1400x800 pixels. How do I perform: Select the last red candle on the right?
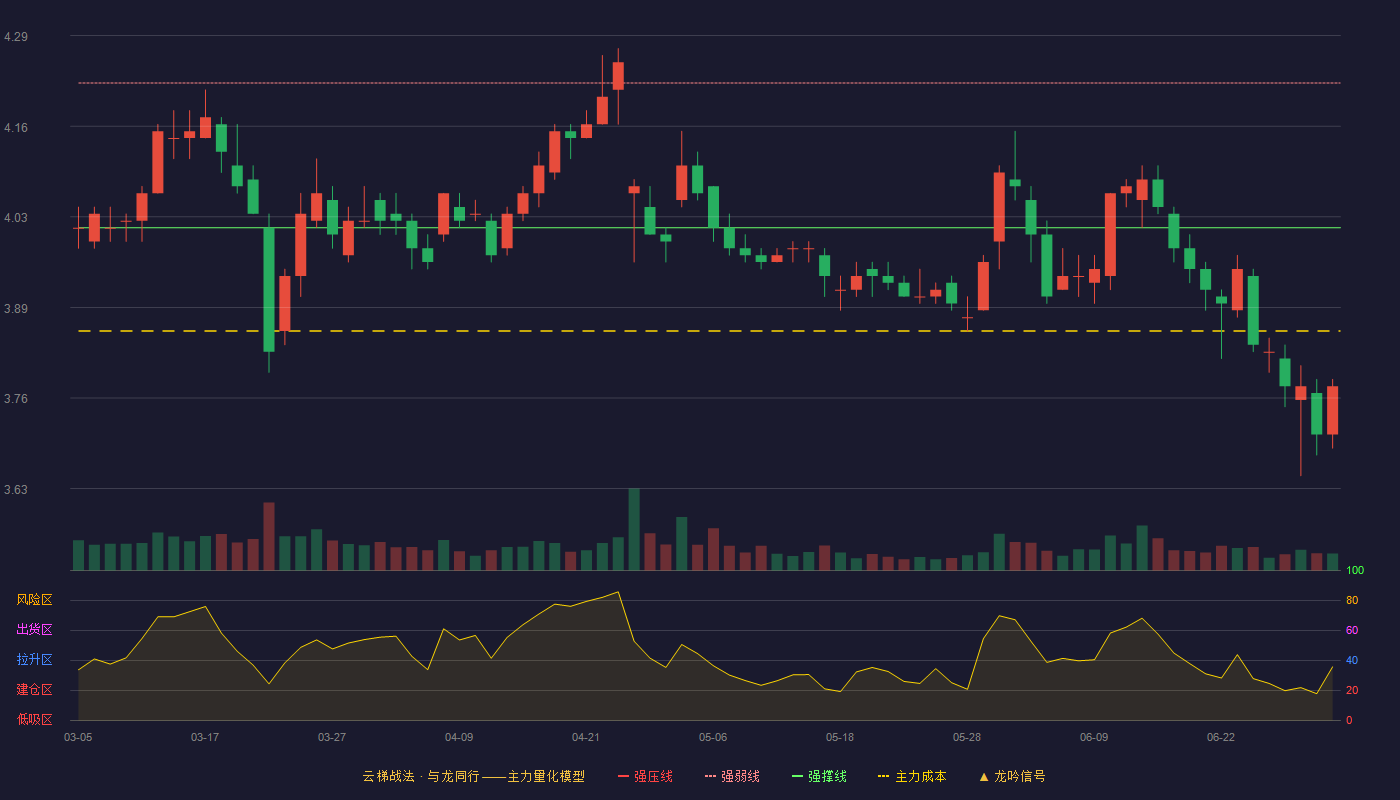(1333, 410)
